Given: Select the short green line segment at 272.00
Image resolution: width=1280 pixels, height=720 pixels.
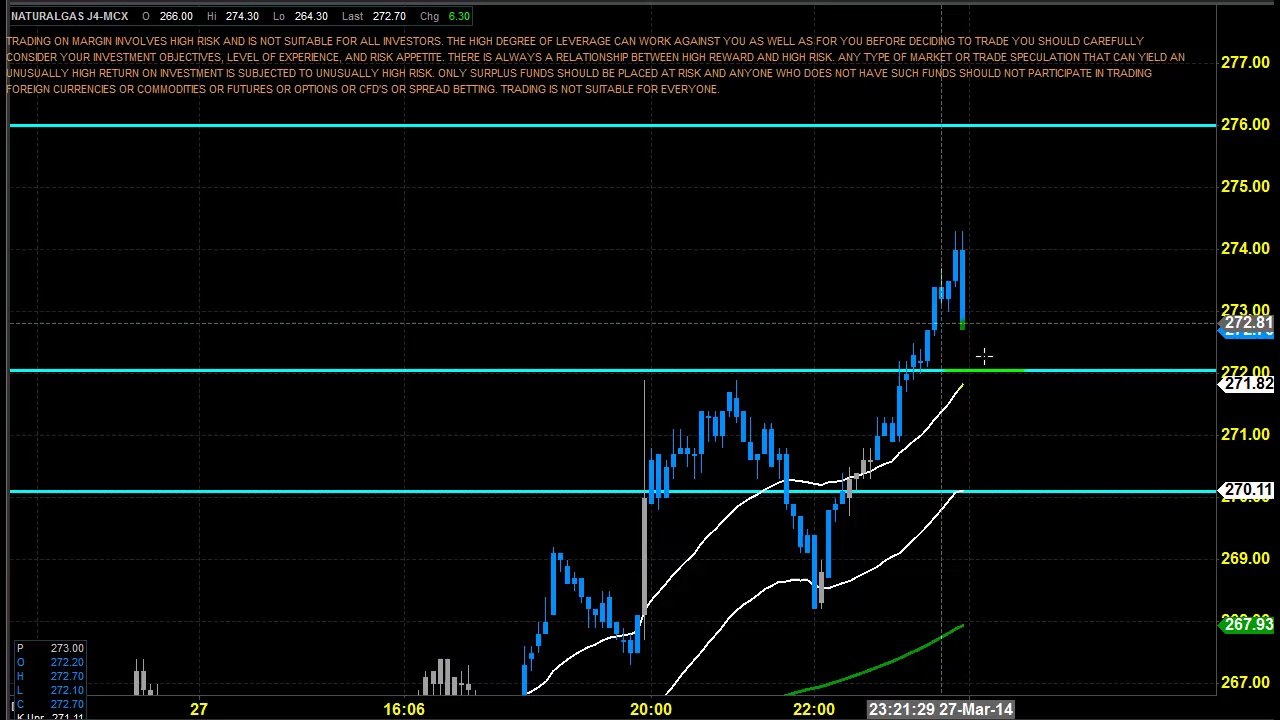Looking at the screenshot, I should [984, 371].
